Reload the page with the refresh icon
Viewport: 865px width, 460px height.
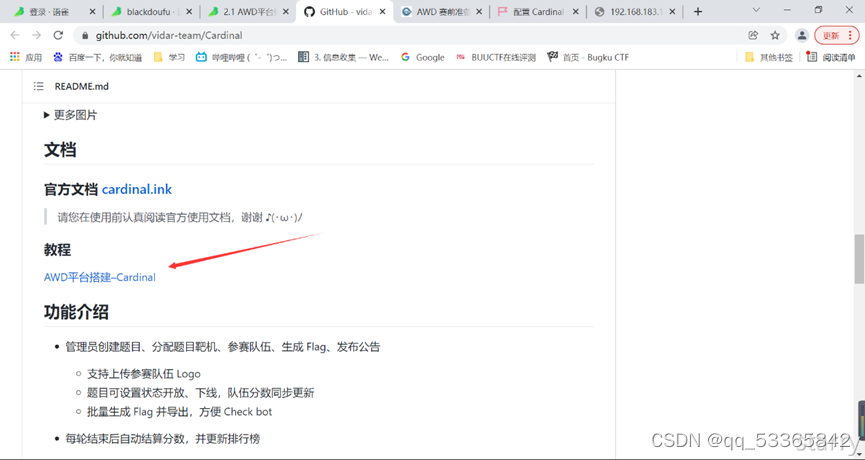(x=58, y=35)
